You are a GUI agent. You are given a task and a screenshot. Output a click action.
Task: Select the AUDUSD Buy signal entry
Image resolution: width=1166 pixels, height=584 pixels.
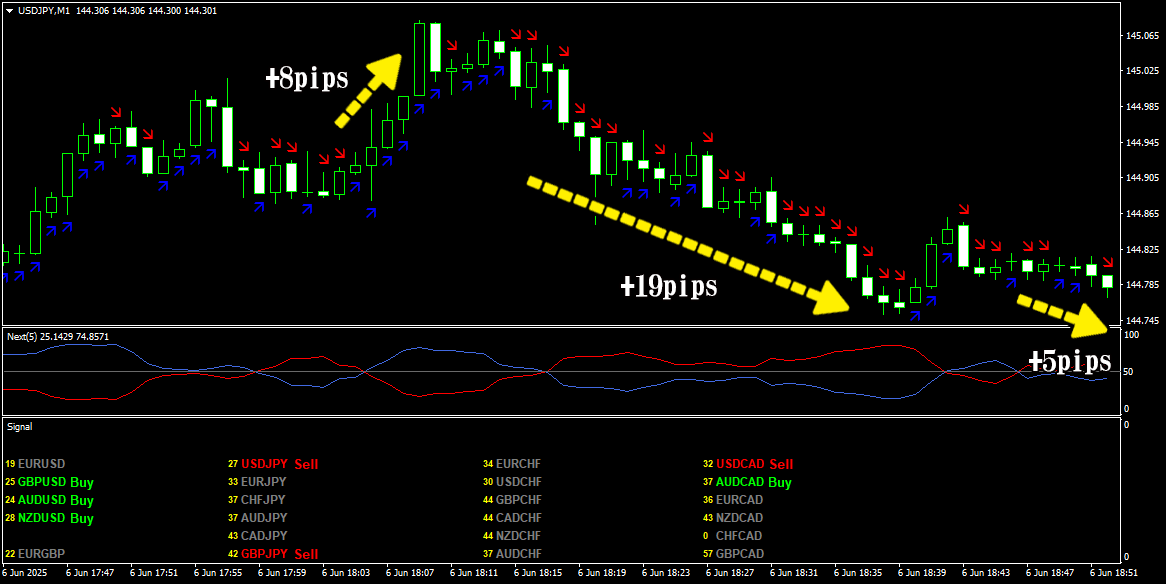pyautogui.click(x=49, y=500)
